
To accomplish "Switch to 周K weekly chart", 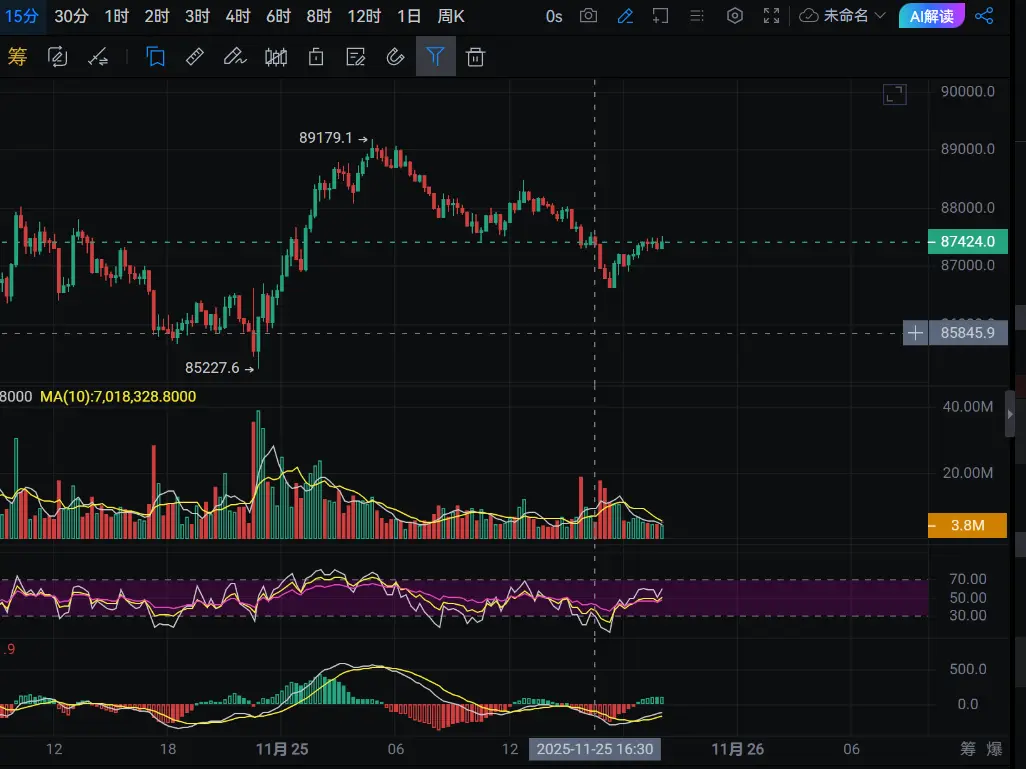I will pos(451,16).
